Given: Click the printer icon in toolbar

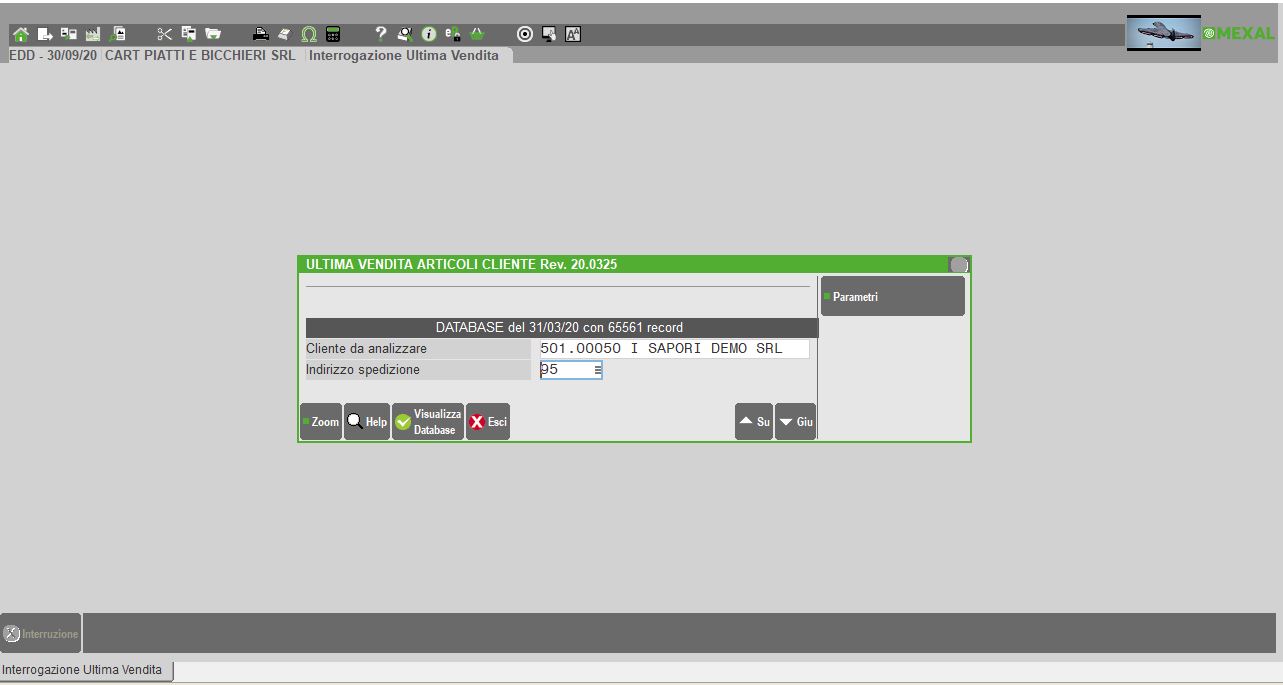Looking at the screenshot, I should pyautogui.click(x=261, y=34).
